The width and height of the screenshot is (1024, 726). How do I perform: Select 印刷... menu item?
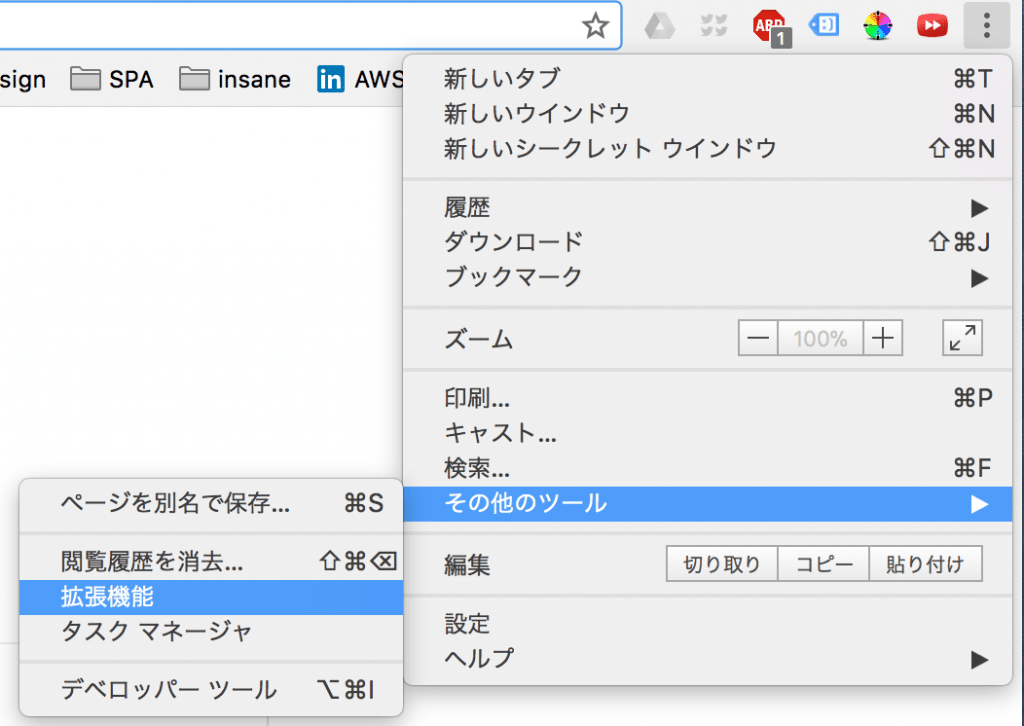707,398
